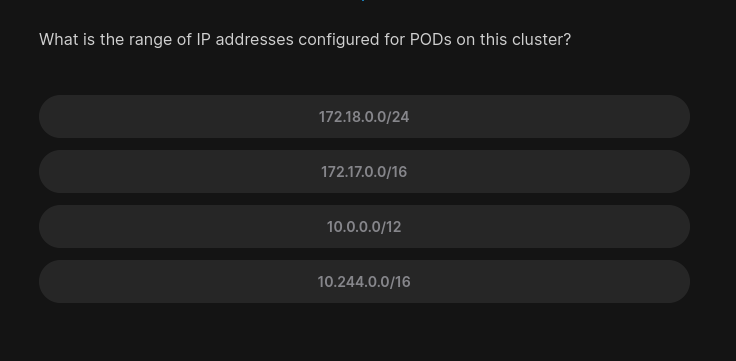Choose answer 172.17.0.0/16
Image resolution: width=736 pixels, height=361 pixels.
(x=364, y=171)
